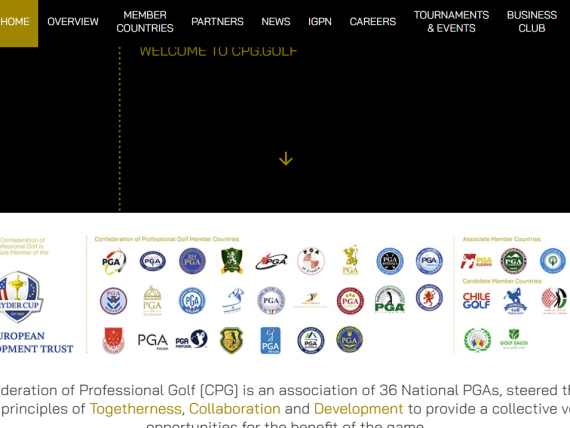Click the black-red-yellow ribbon PGA logo
This screenshot has width=570, height=428.
(x=113, y=261)
